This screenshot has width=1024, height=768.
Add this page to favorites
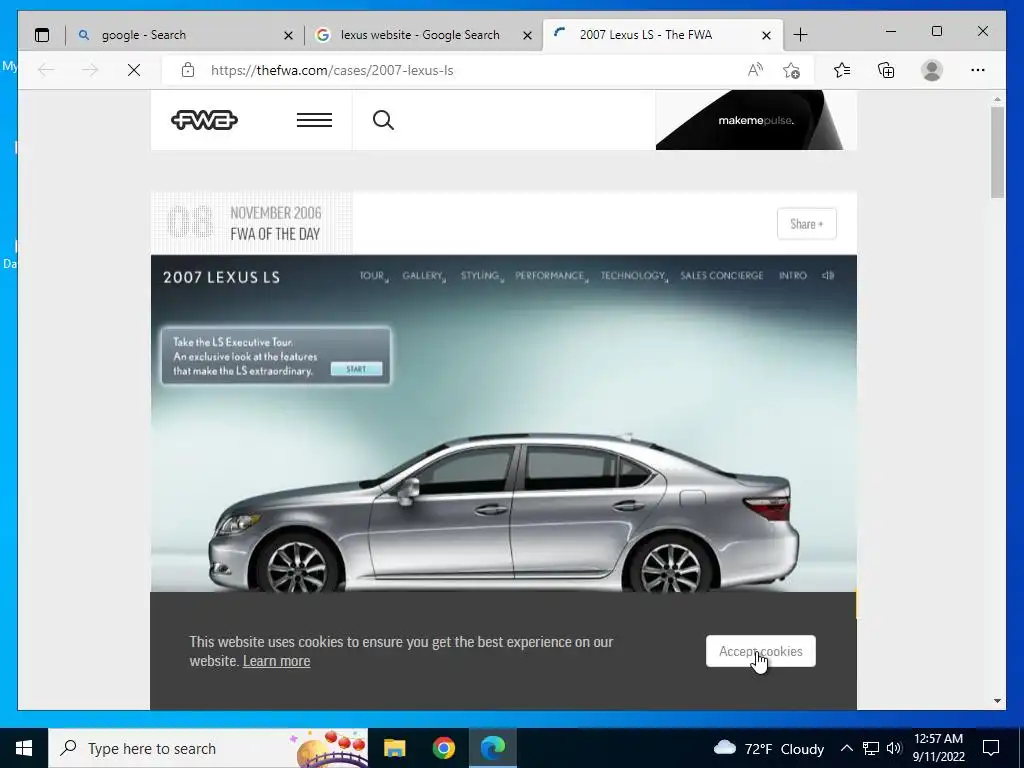click(792, 70)
